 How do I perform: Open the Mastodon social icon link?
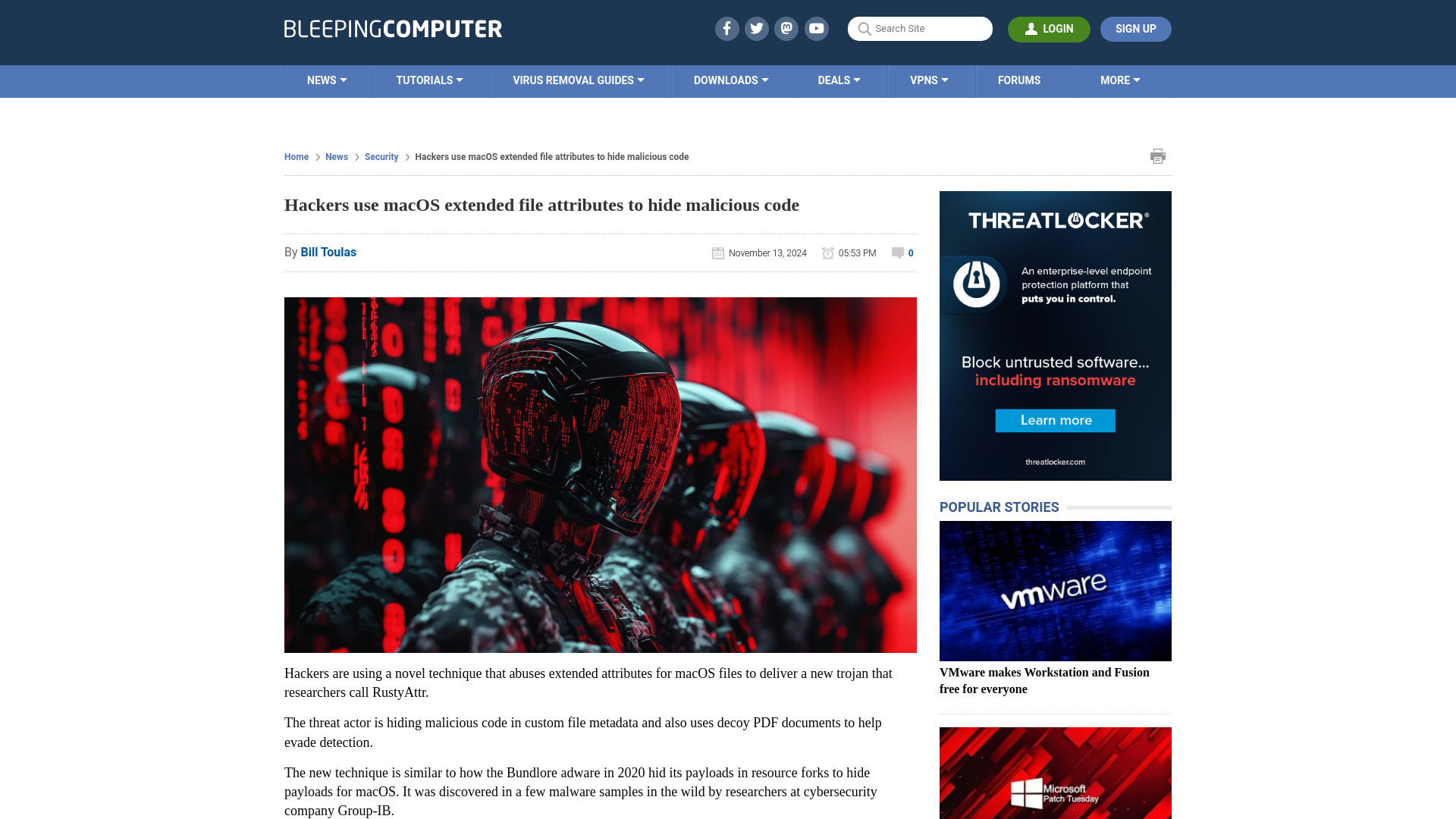pyautogui.click(x=787, y=28)
